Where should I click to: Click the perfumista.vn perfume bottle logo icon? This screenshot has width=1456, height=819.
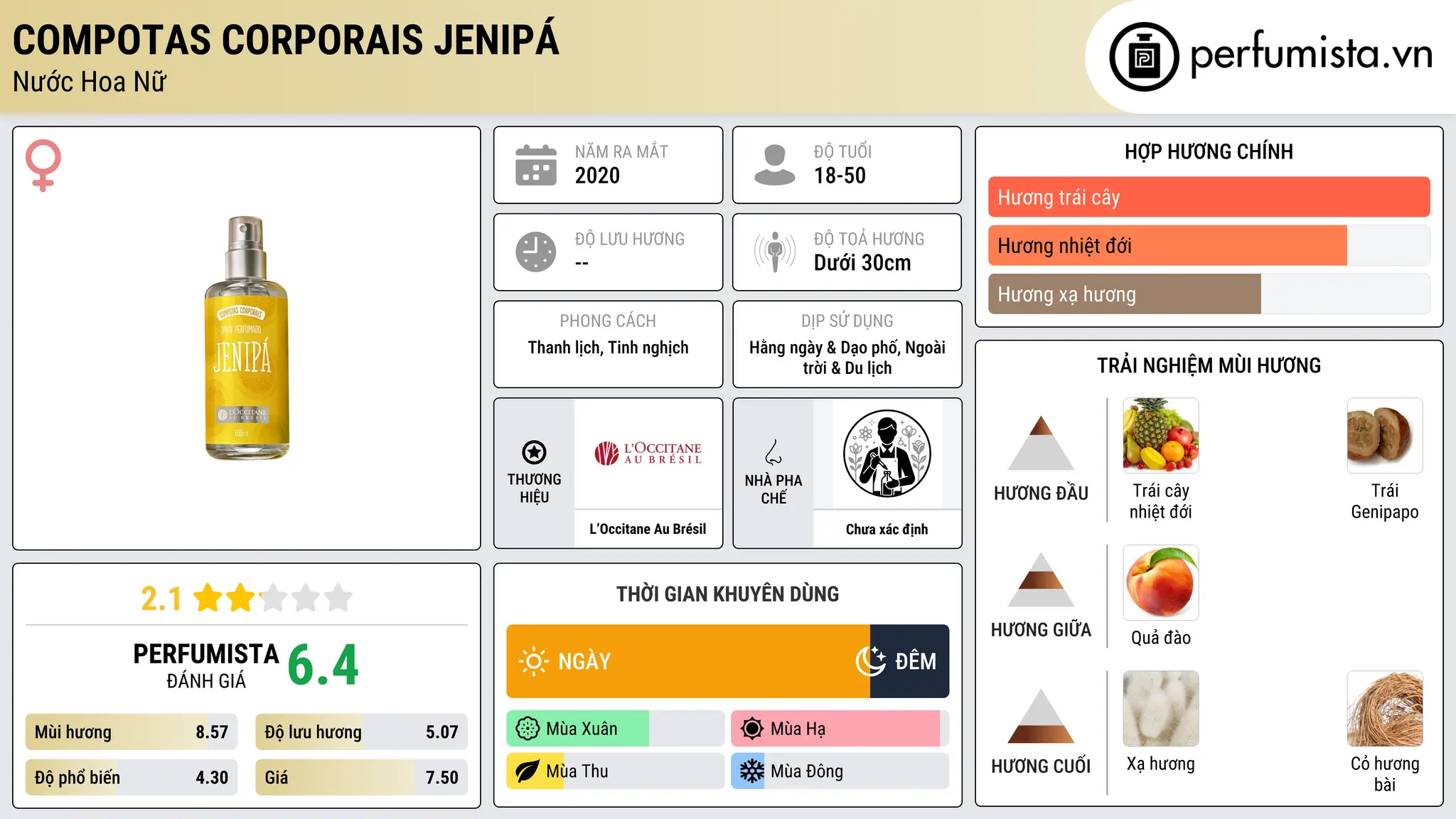1144,57
